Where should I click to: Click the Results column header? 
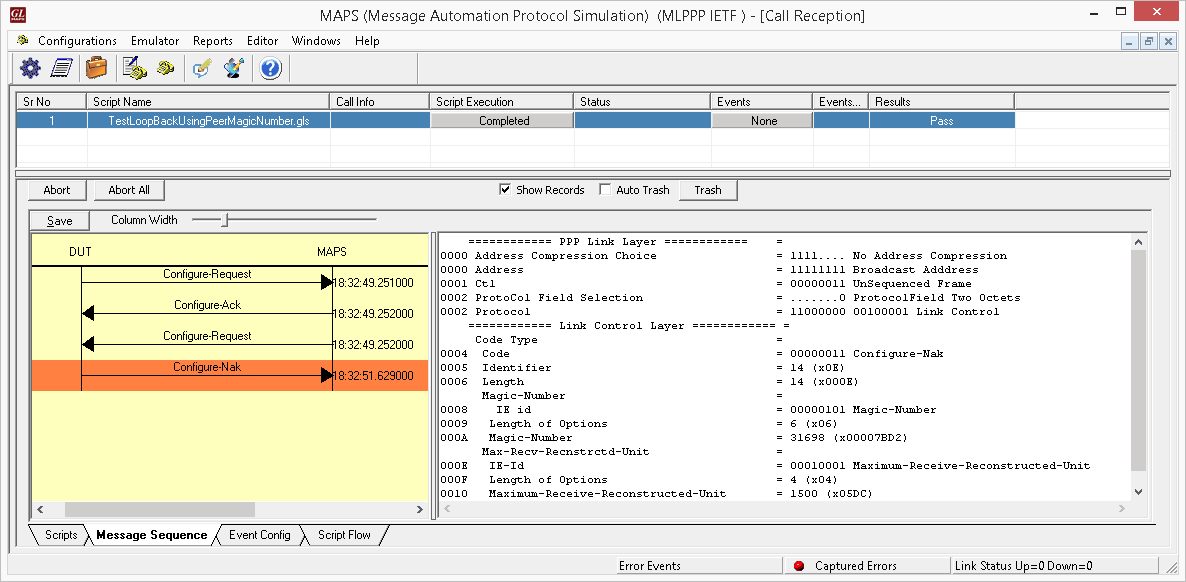[942, 101]
